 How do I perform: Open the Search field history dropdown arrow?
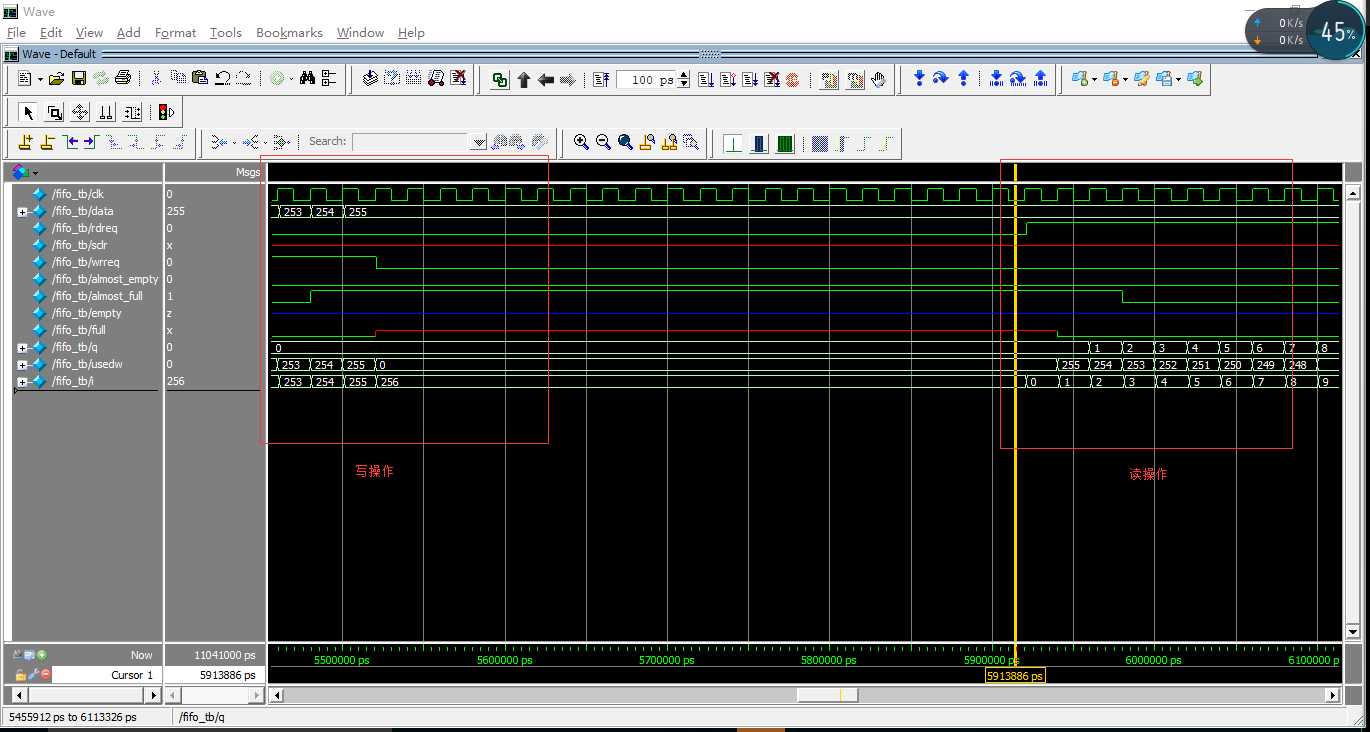[479, 143]
